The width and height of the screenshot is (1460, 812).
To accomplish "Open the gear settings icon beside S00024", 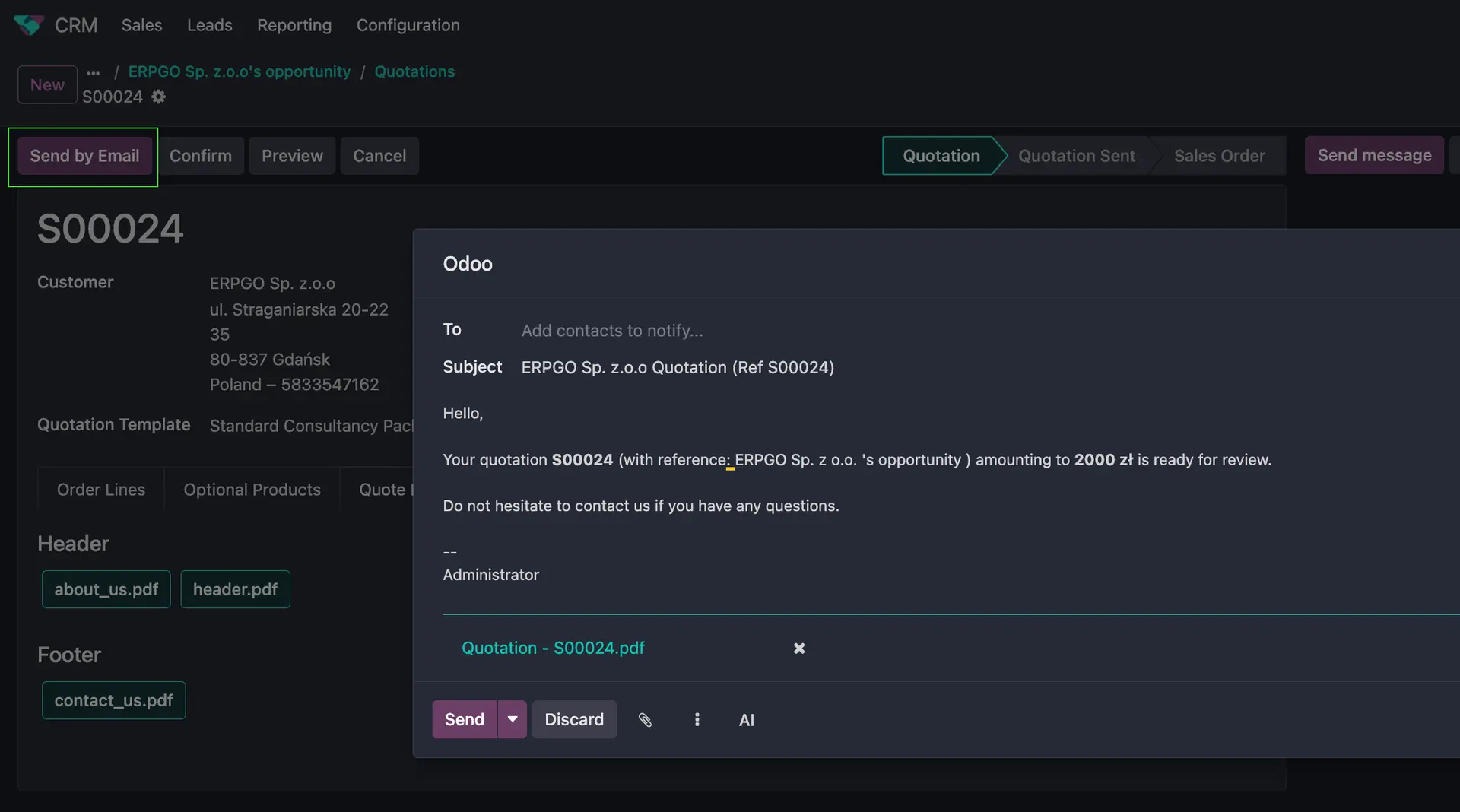I will pos(158,97).
